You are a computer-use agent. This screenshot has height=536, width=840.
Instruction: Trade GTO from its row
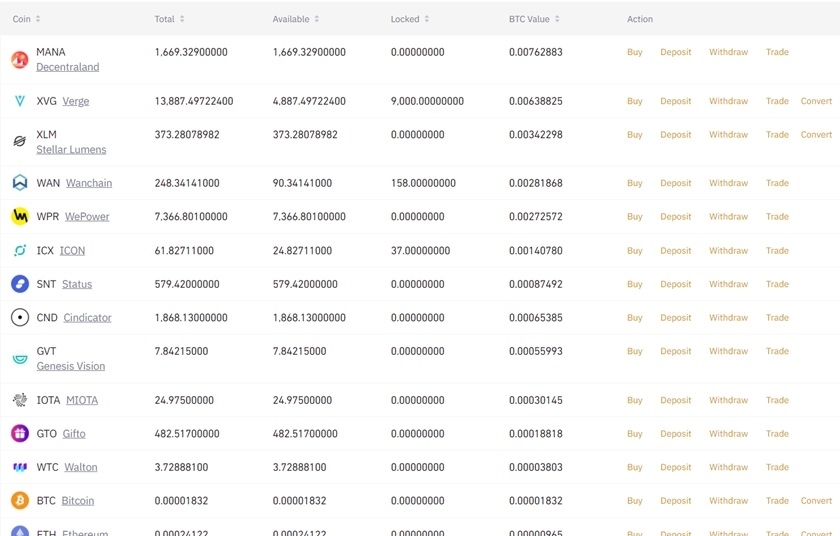click(x=777, y=433)
